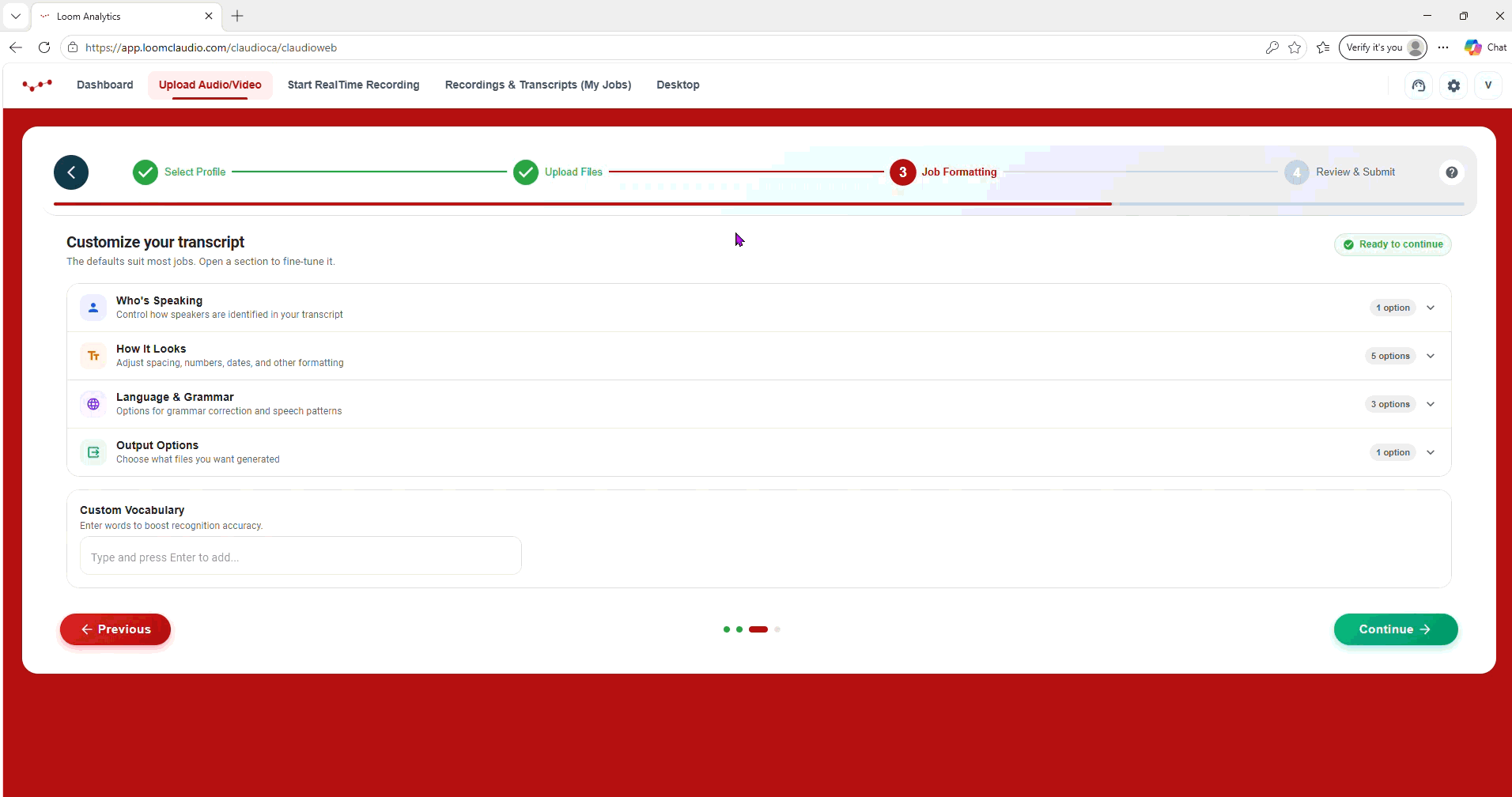This screenshot has width=1512, height=797.
Task: Expand the Language & Grammar section chevron
Action: coord(1431,404)
